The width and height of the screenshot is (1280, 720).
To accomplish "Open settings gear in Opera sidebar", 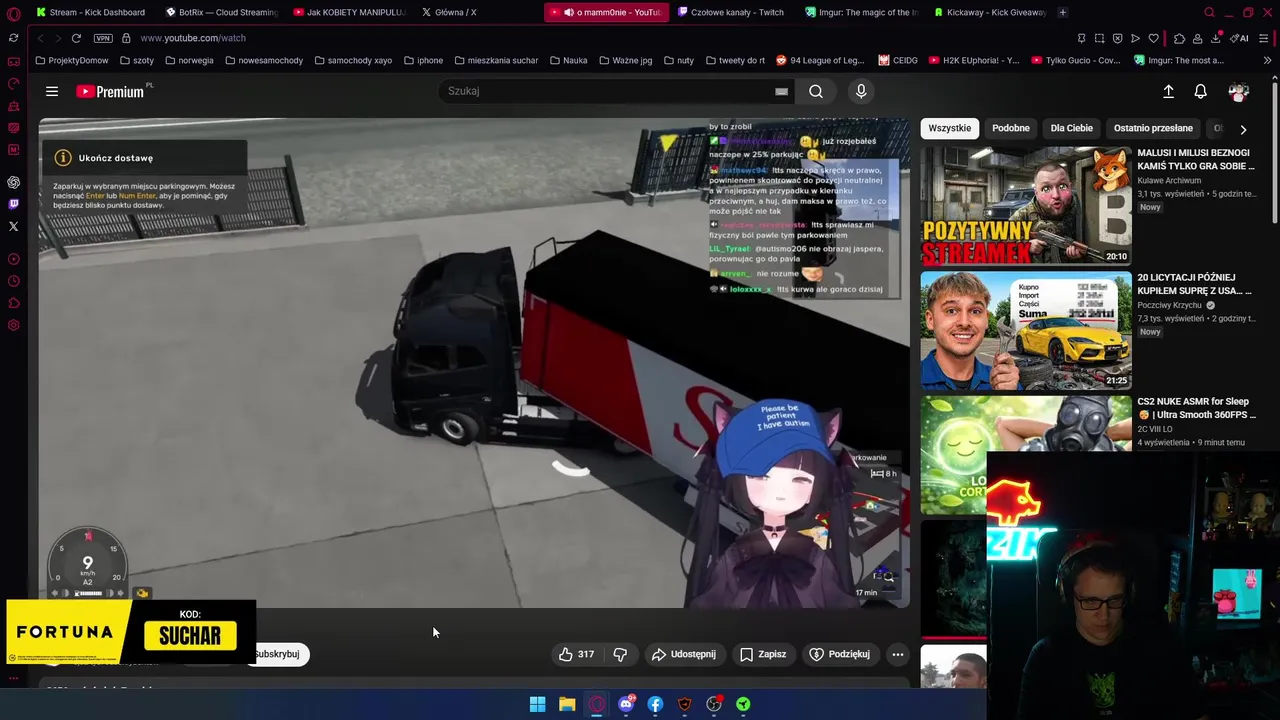I will [x=13, y=325].
